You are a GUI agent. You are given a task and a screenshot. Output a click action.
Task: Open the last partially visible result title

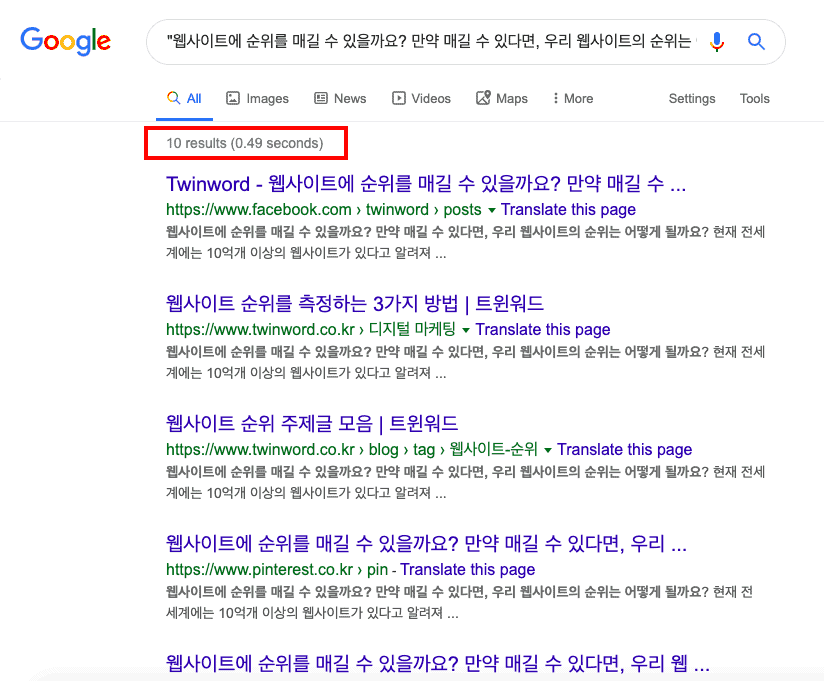[438, 663]
